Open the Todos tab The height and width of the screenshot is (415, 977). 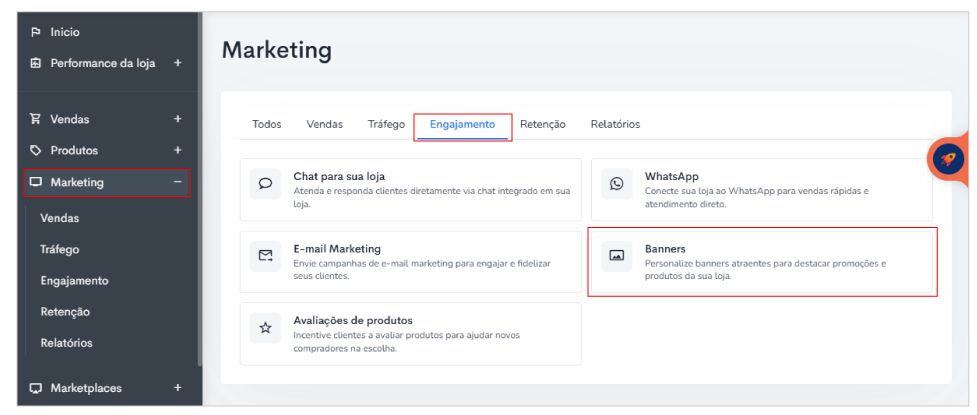click(267, 124)
